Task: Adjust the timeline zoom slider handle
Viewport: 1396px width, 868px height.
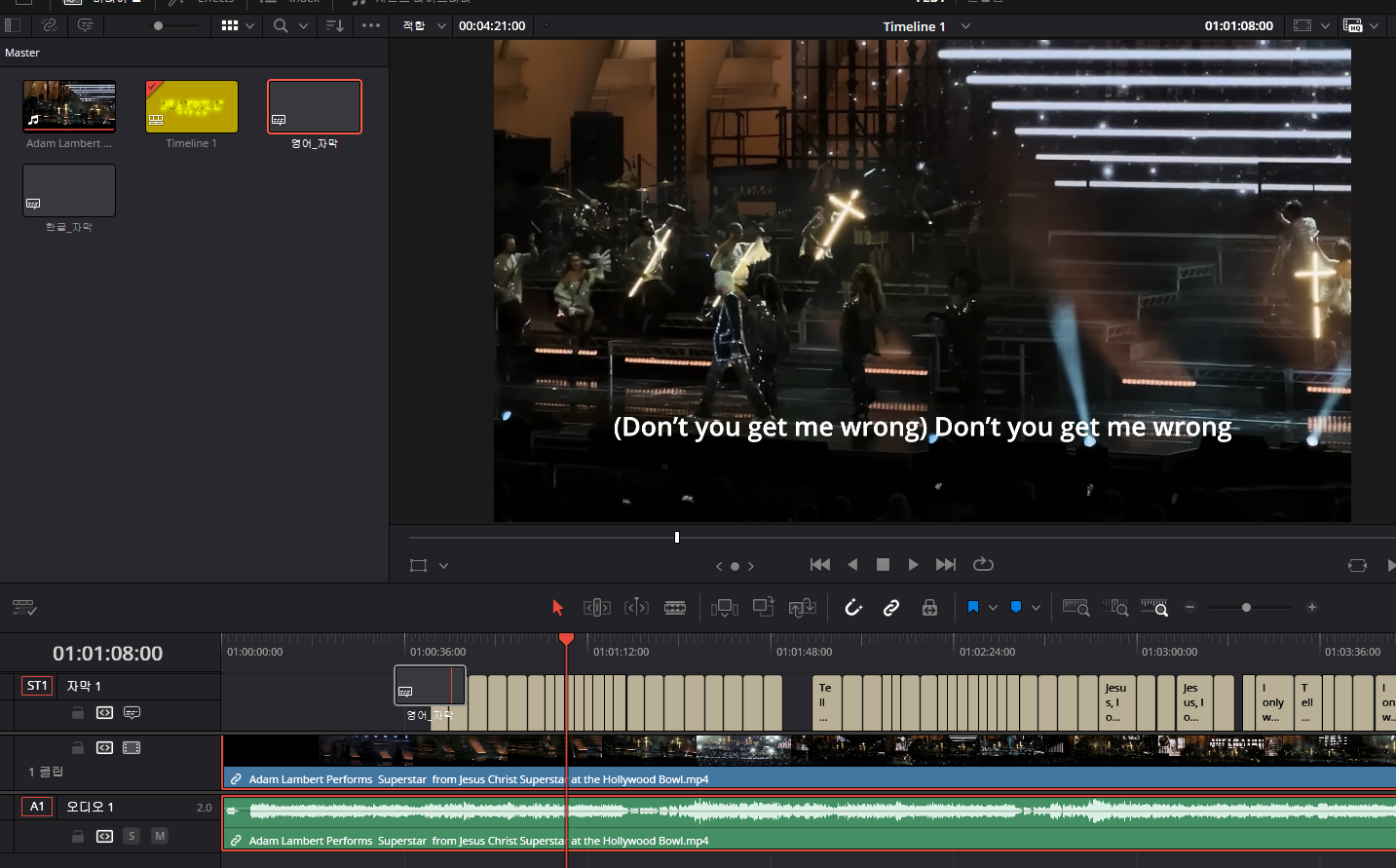Action: [1246, 607]
